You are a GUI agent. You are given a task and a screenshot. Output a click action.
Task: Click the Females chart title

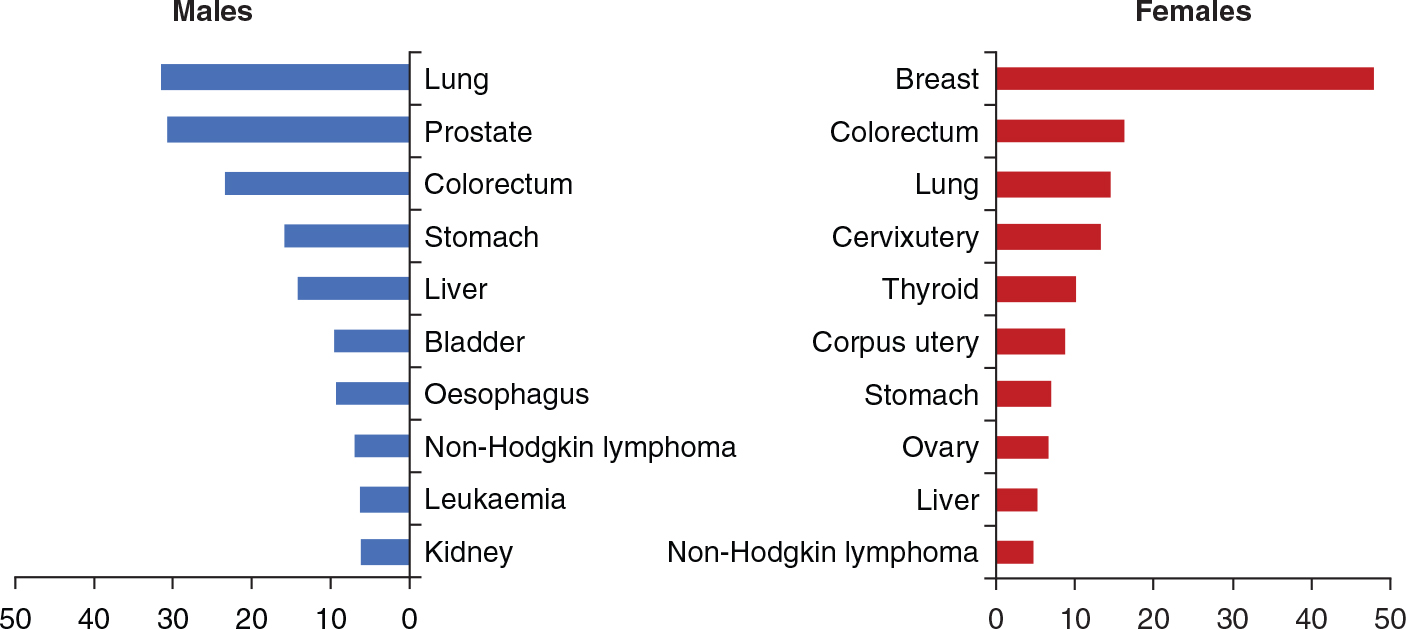[1193, 12]
